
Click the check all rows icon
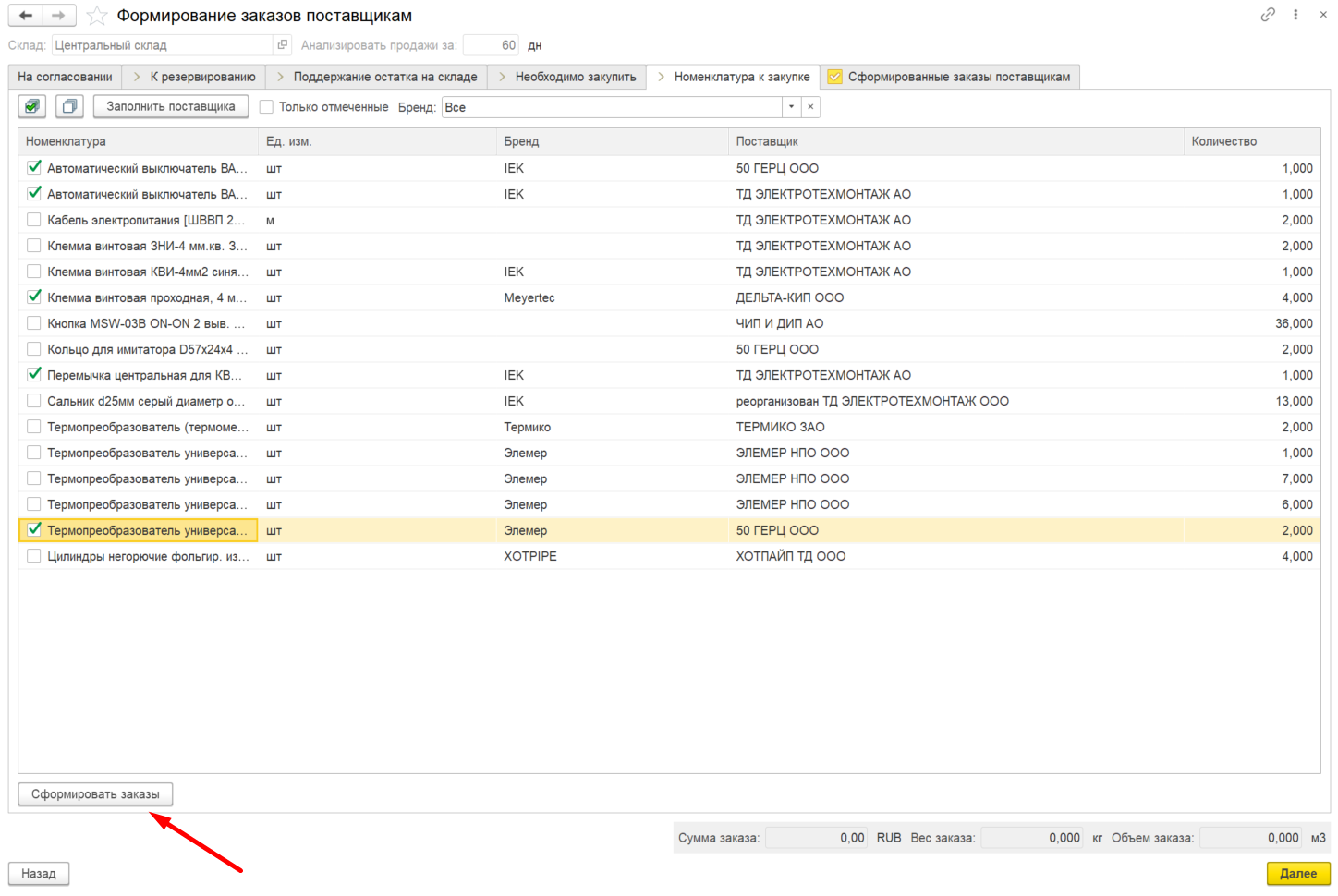[x=32, y=107]
